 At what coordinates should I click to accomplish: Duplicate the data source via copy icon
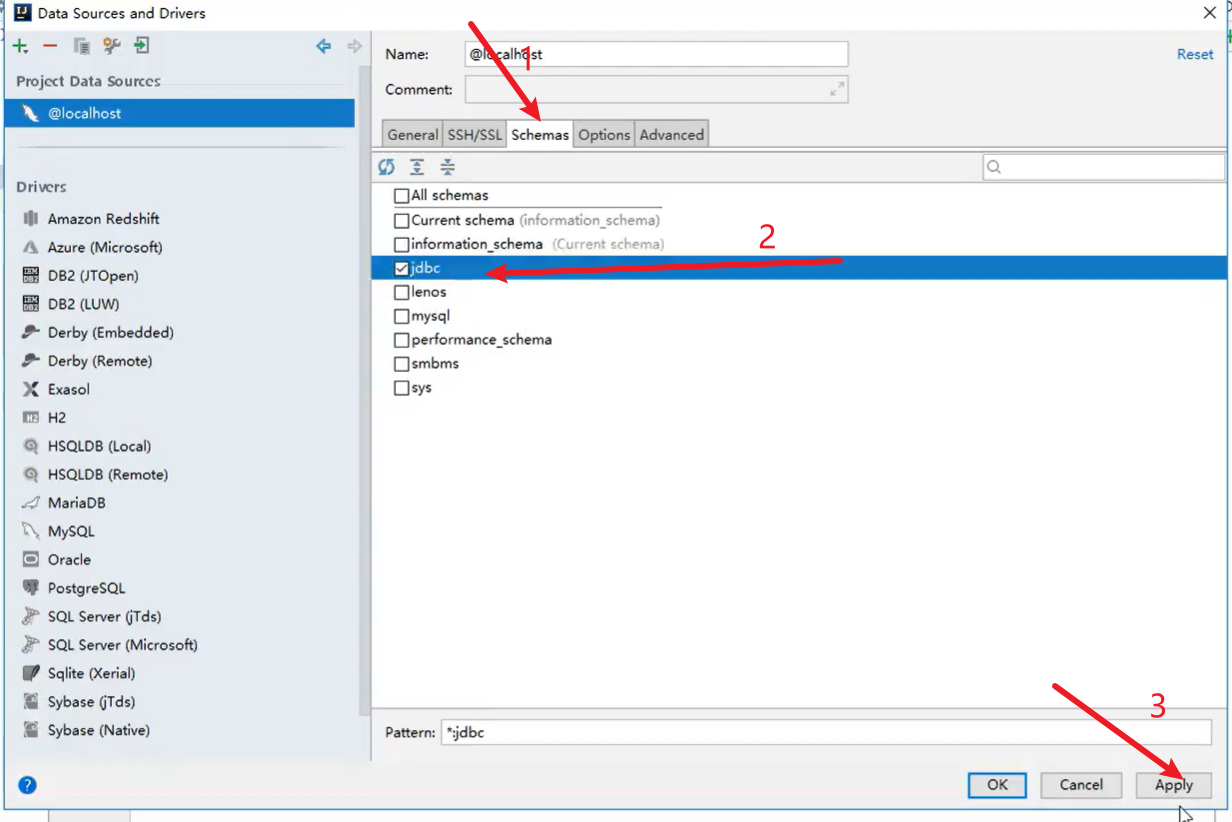click(x=82, y=46)
